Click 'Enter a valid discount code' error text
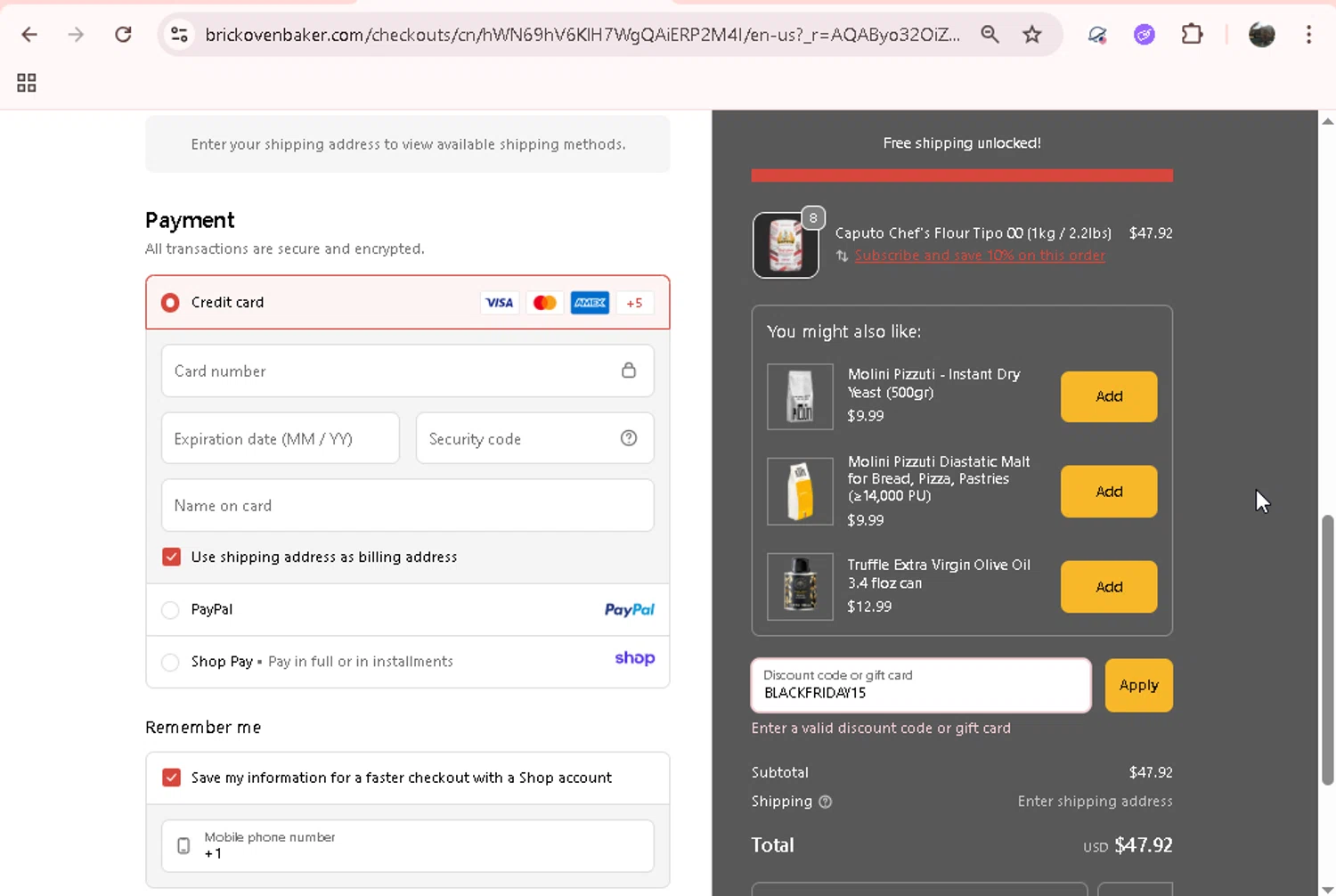 pyautogui.click(x=881, y=729)
